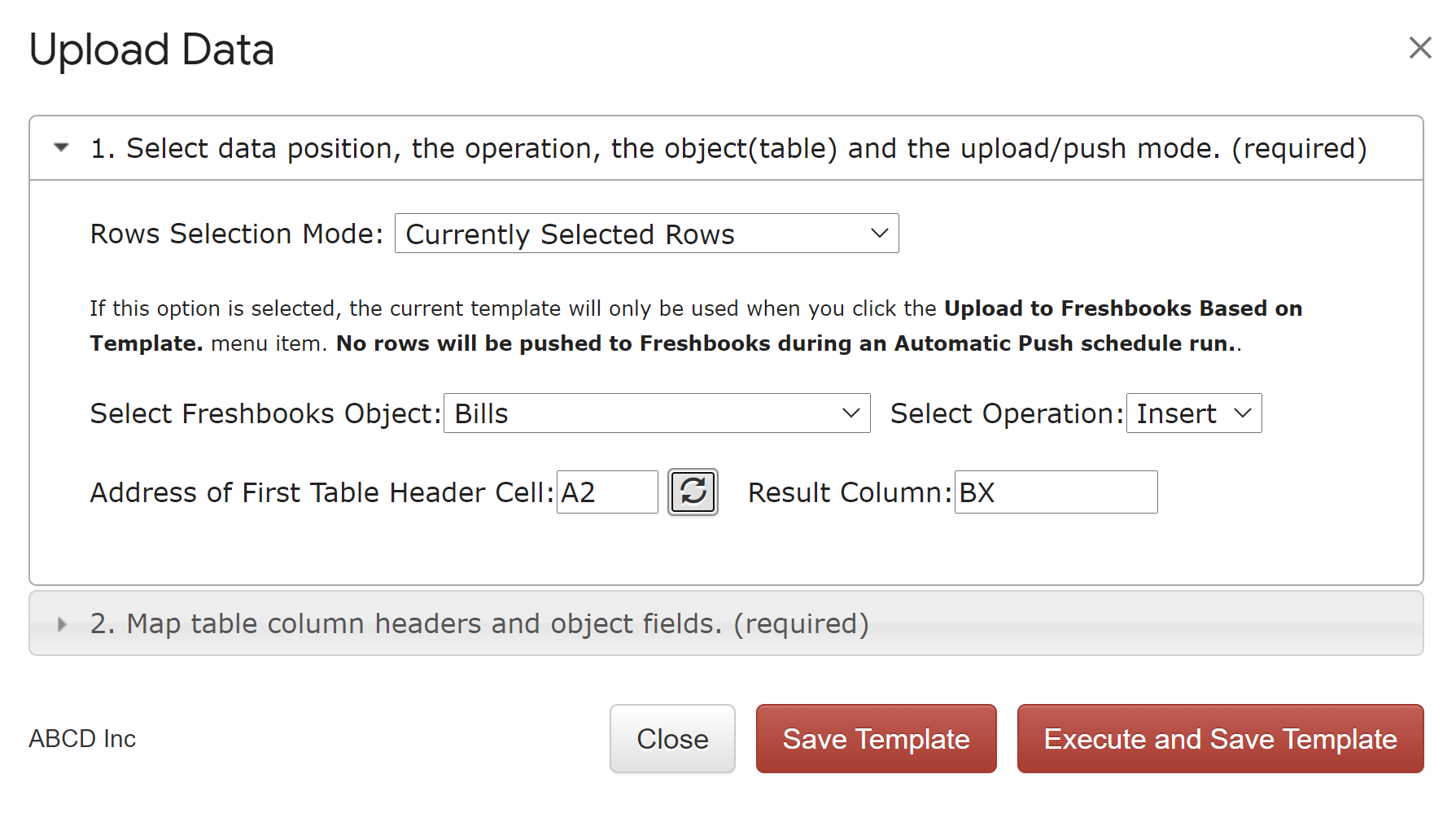Open the Rows Selection Mode dropdown
1456x835 pixels.
coord(646,234)
